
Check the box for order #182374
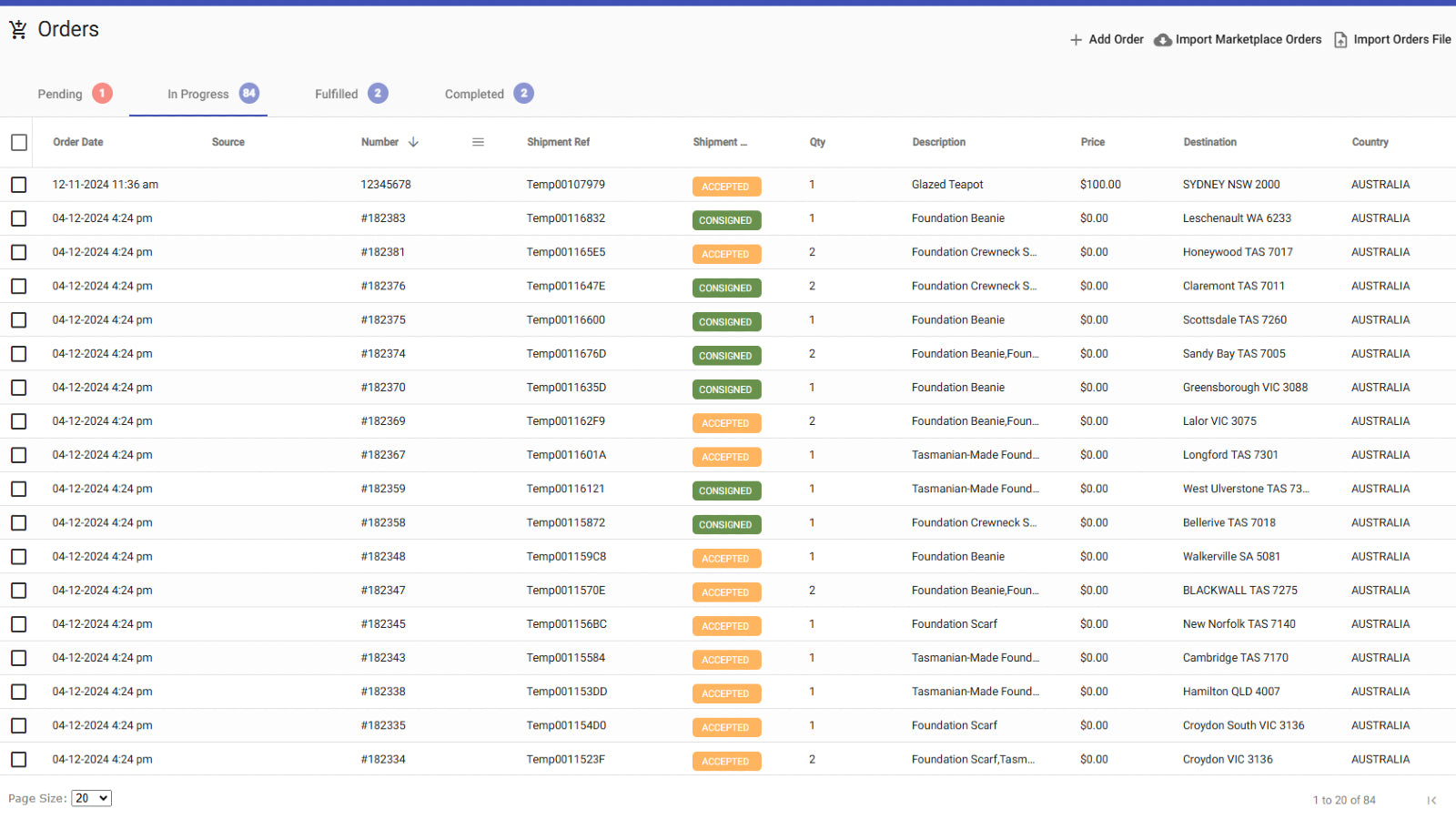pos(19,354)
